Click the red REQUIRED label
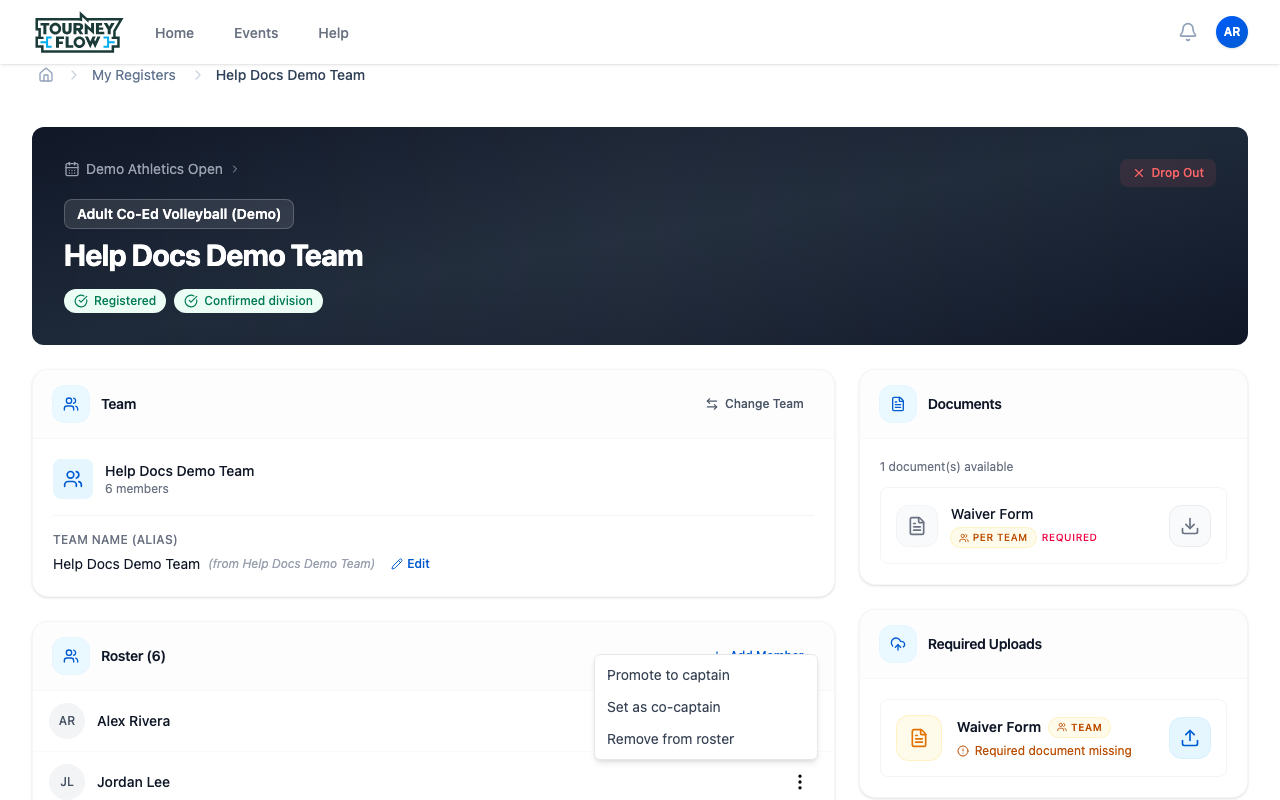The width and height of the screenshot is (1280, 800). click(1069, 538)
